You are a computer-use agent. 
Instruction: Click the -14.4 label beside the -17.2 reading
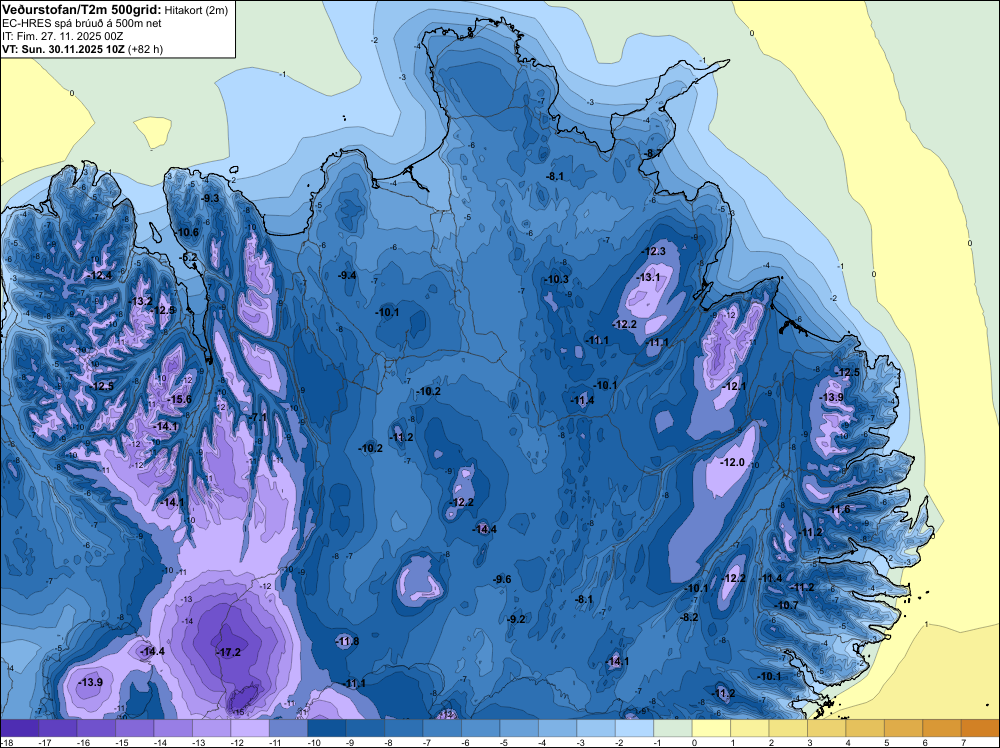point(152,651)
